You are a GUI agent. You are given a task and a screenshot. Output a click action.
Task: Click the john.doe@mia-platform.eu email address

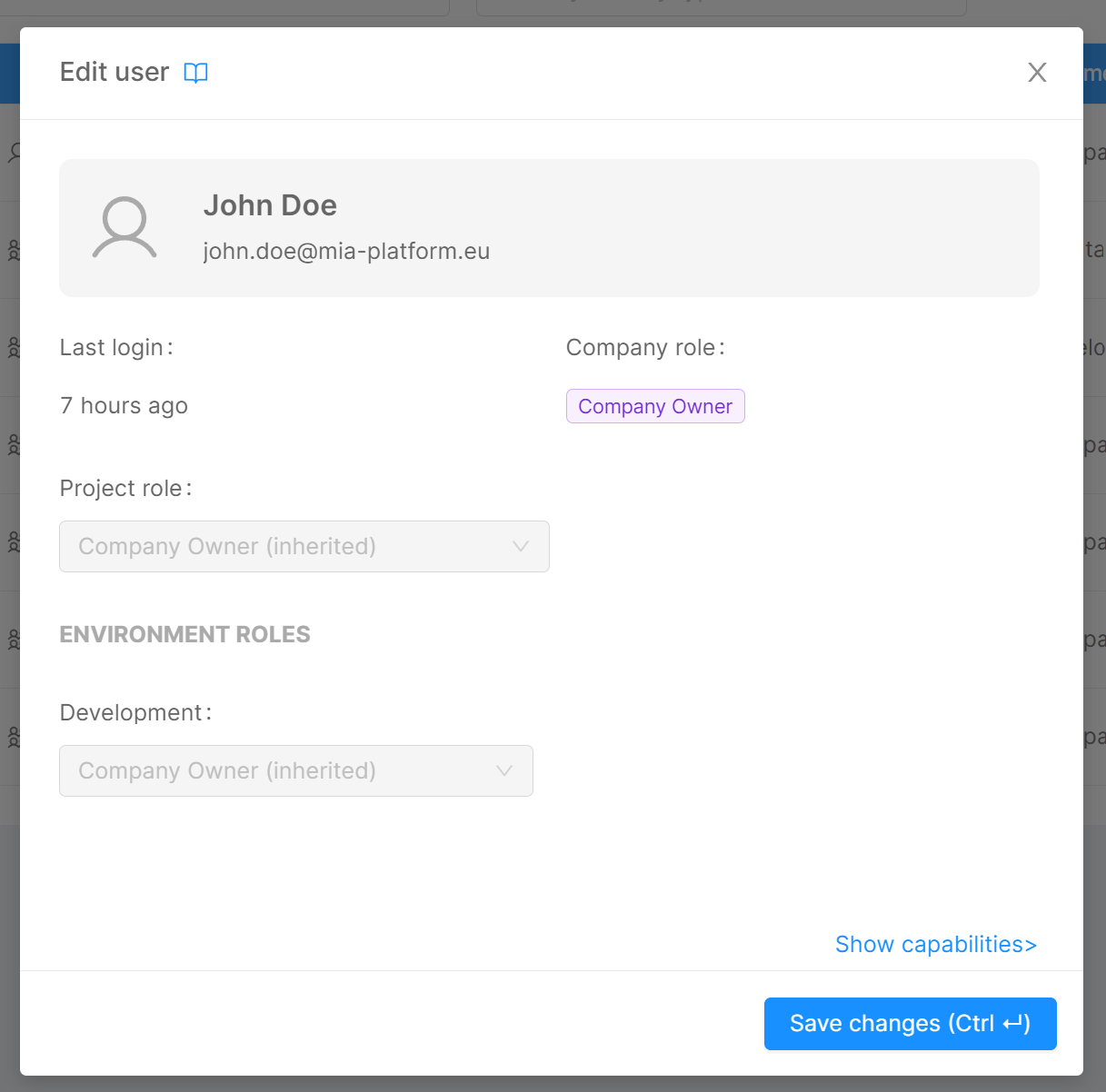coord(346,252)
